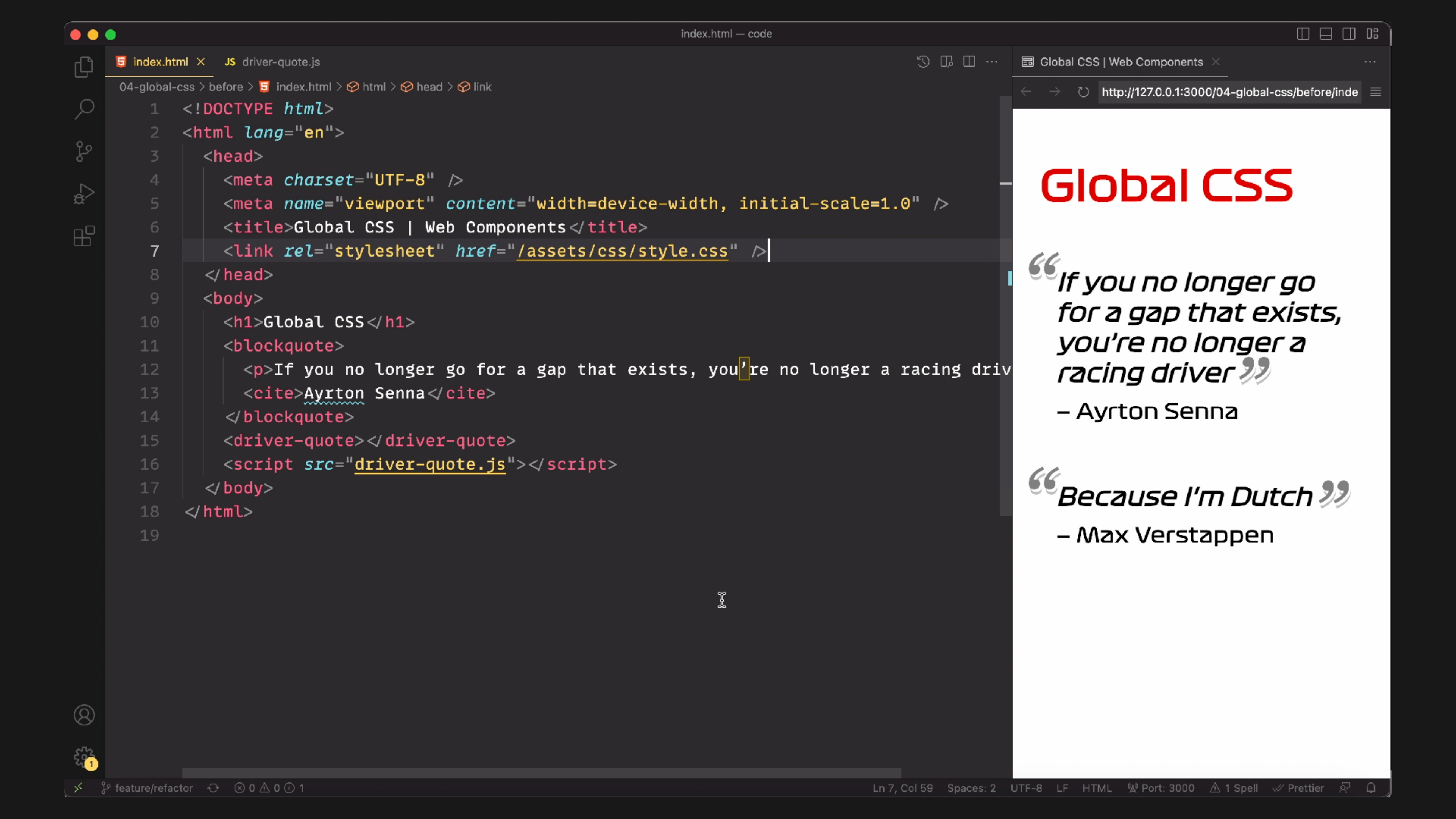Click the driver-quote.js link in code
Screen dimensions: 1456x819
(x=430, y=464)
